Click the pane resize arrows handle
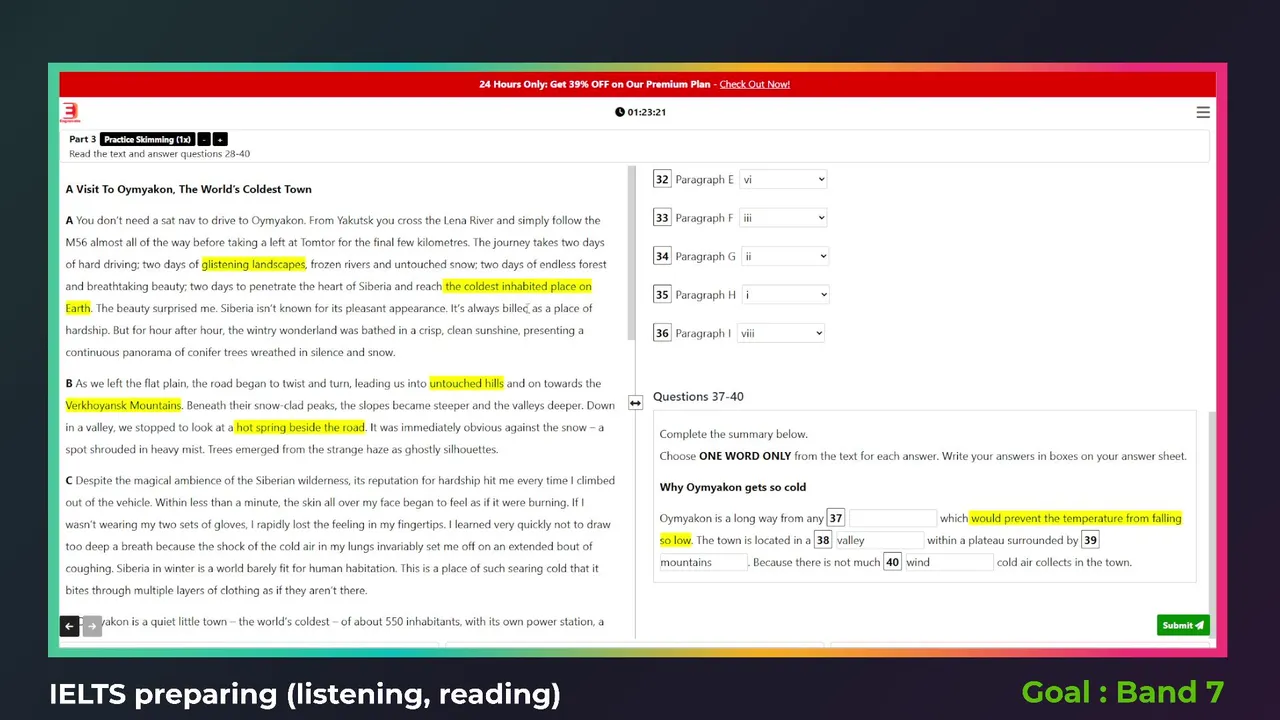Image resolution: width=1280 pixels, height=720 pixels. (635, 403)
